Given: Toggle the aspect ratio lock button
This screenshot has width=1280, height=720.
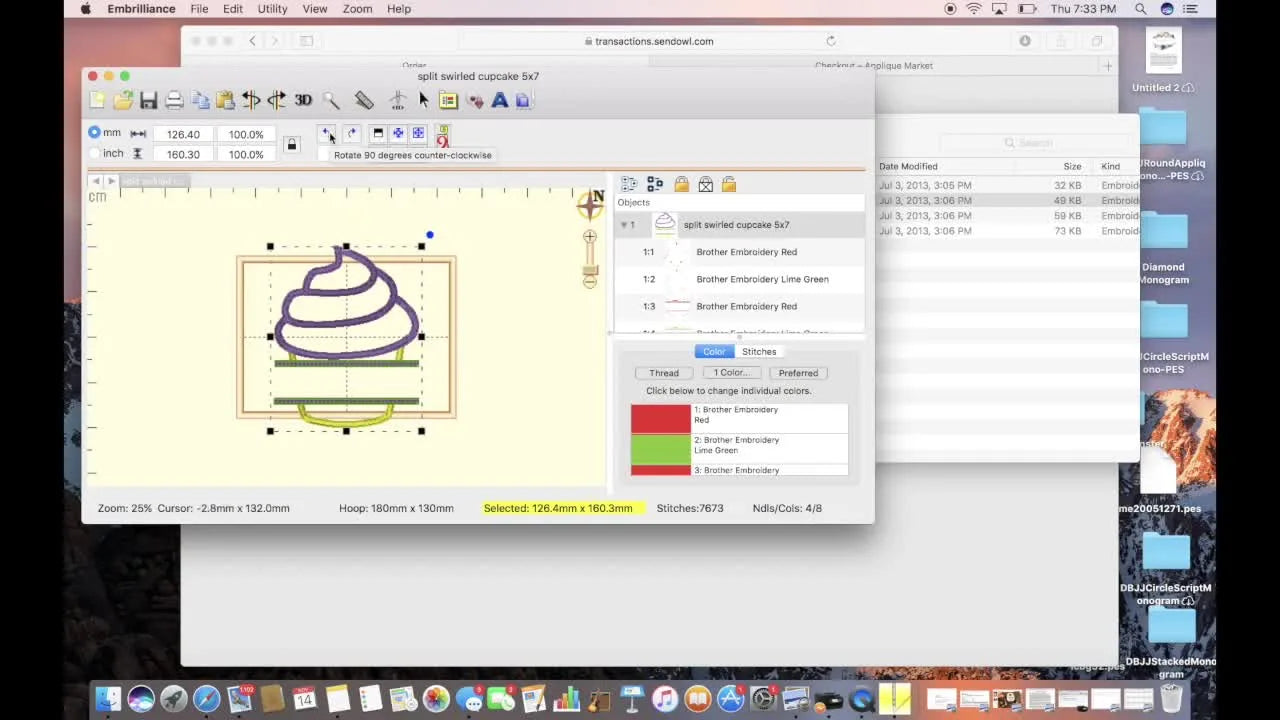Looking at the screenshot, I should 291,145.
